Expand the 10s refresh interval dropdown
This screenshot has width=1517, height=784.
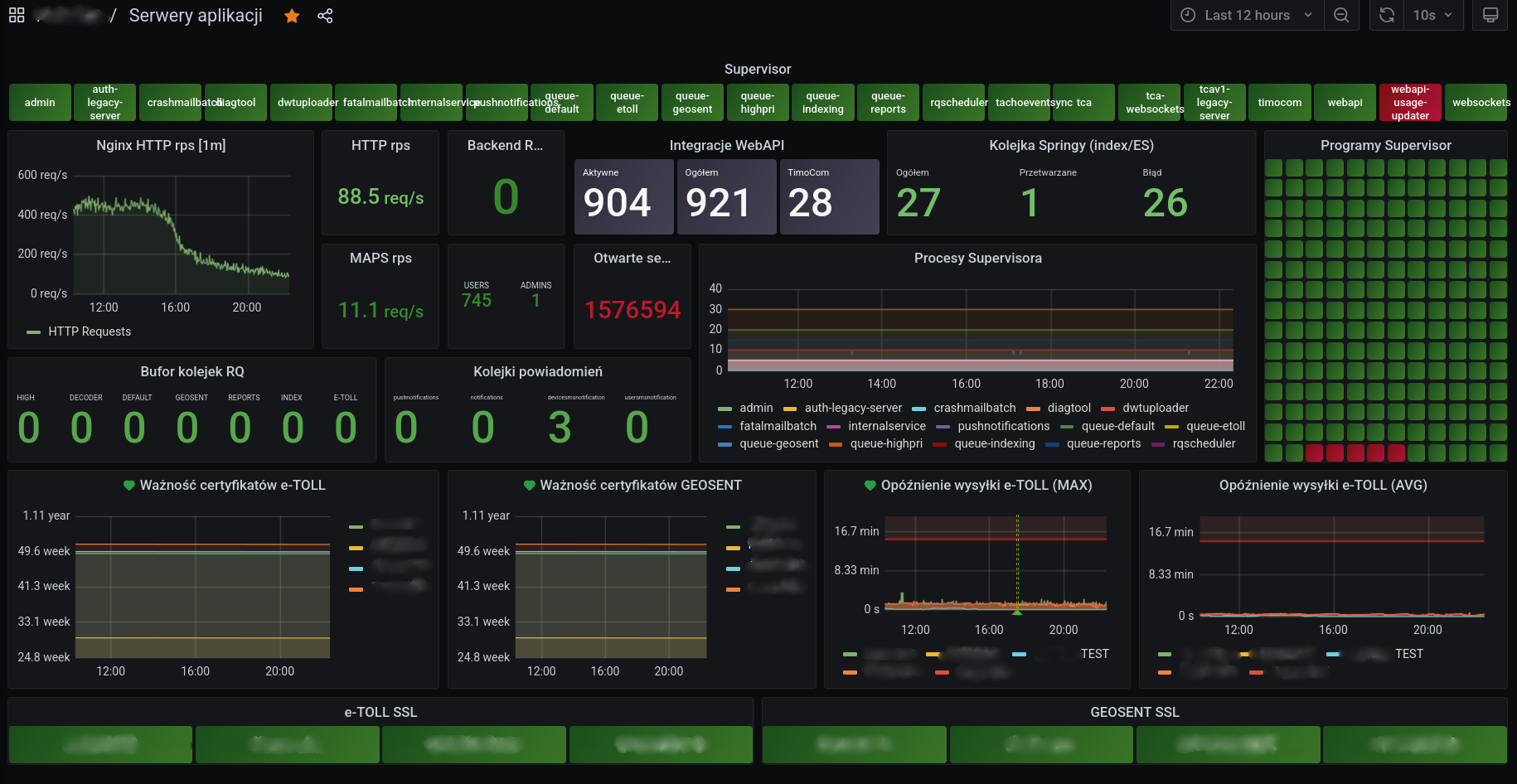pos(1433,15)
